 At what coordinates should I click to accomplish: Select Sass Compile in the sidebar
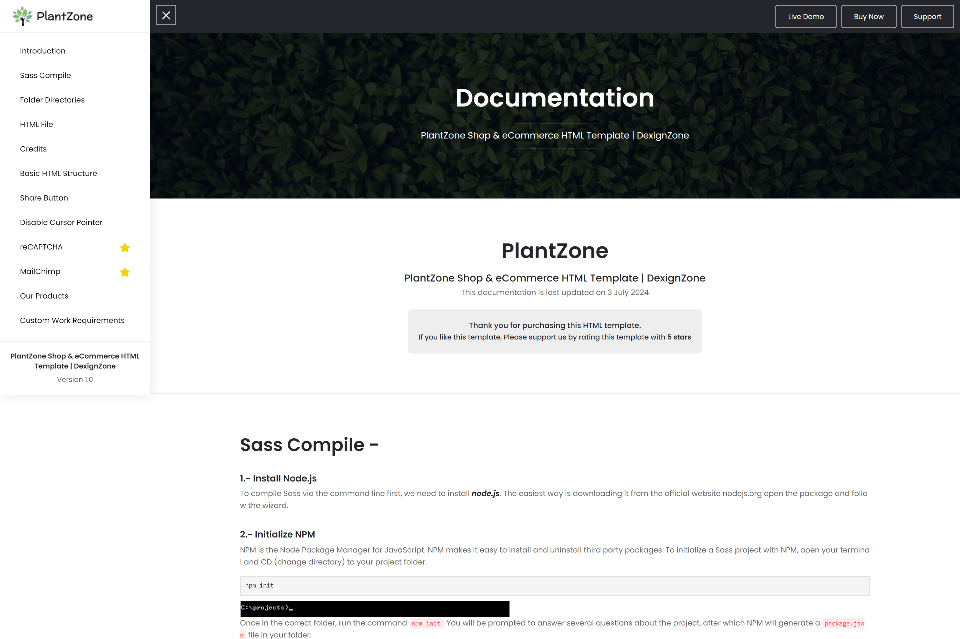click(x=45, y=75)
